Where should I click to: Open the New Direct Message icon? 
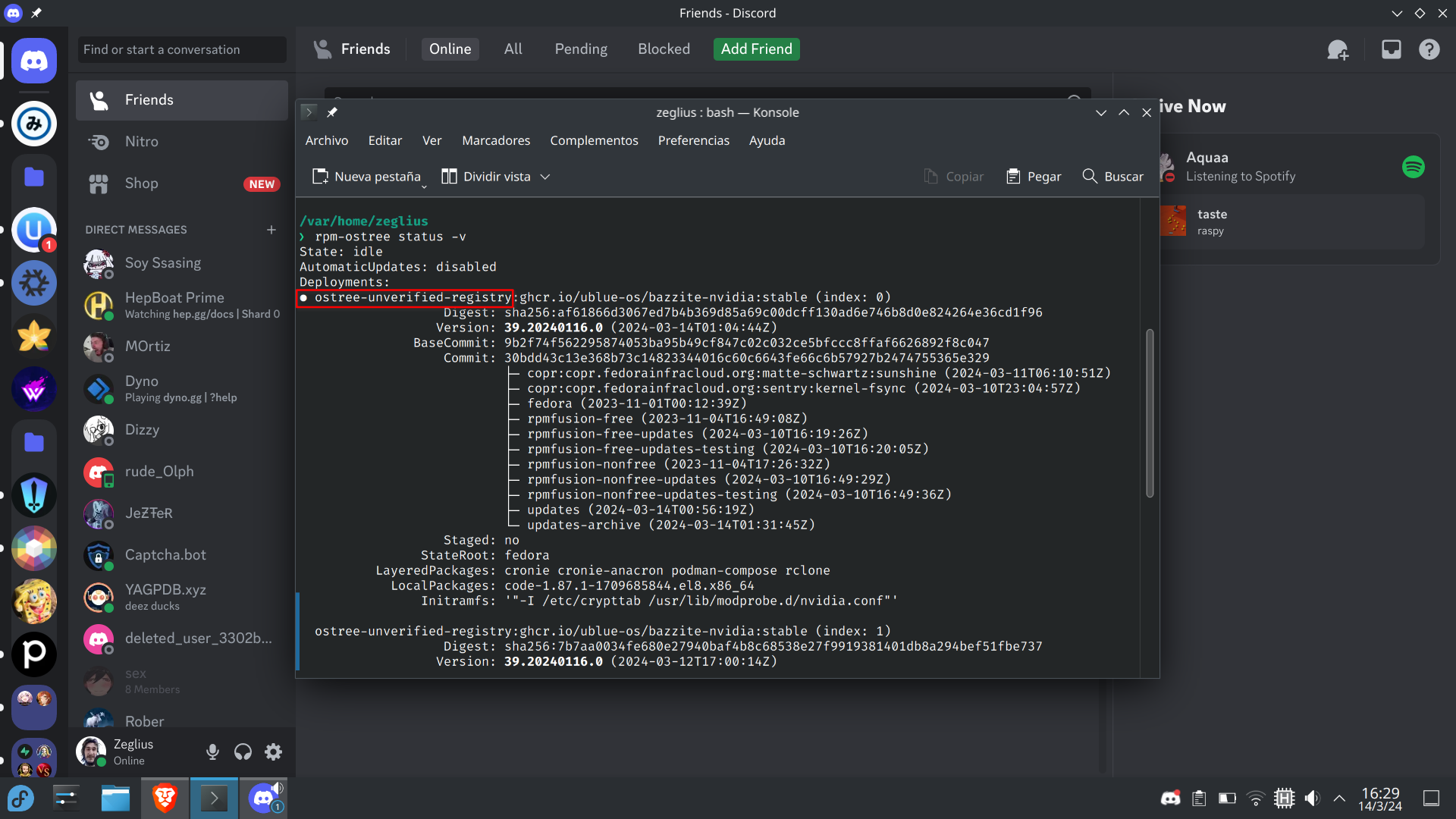pyautogui.click(x=1338, y=49)
